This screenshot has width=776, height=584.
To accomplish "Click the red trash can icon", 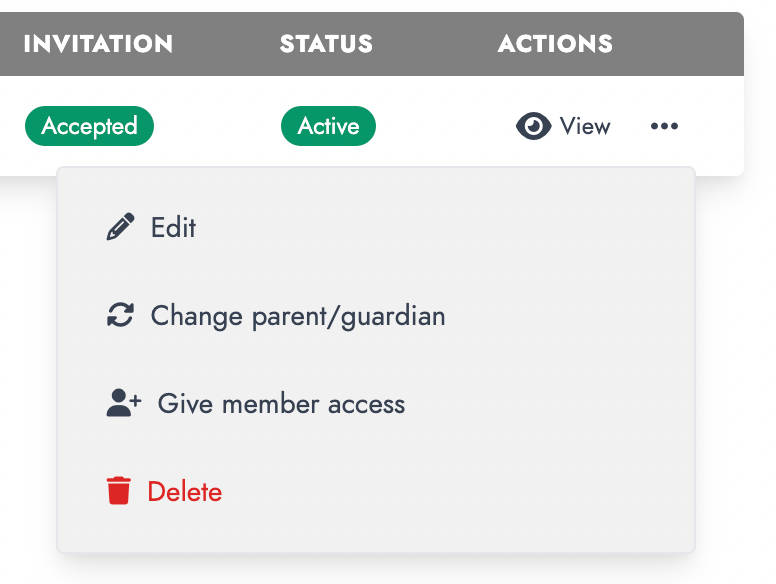I will point(119,490).
